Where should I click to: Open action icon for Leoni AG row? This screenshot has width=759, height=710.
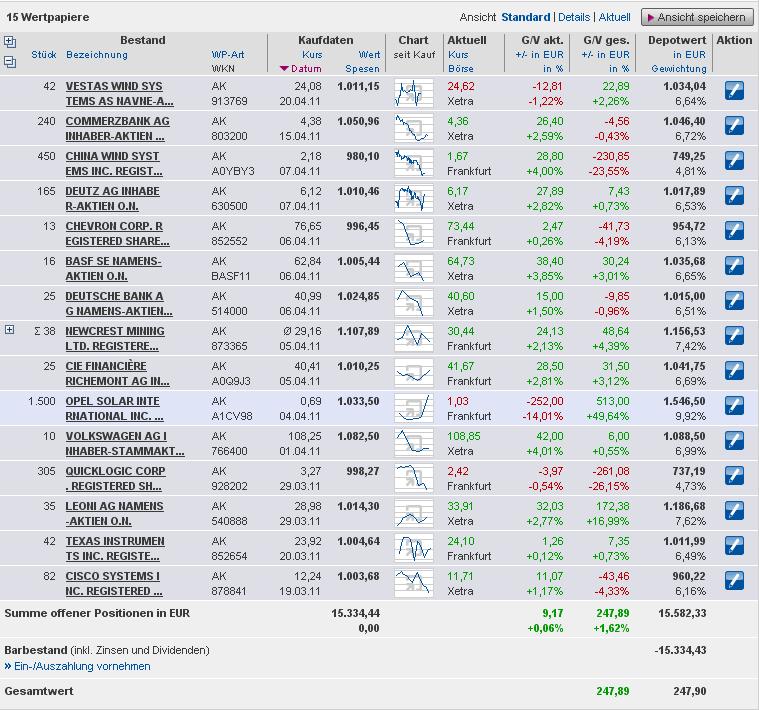click(734, 510)
